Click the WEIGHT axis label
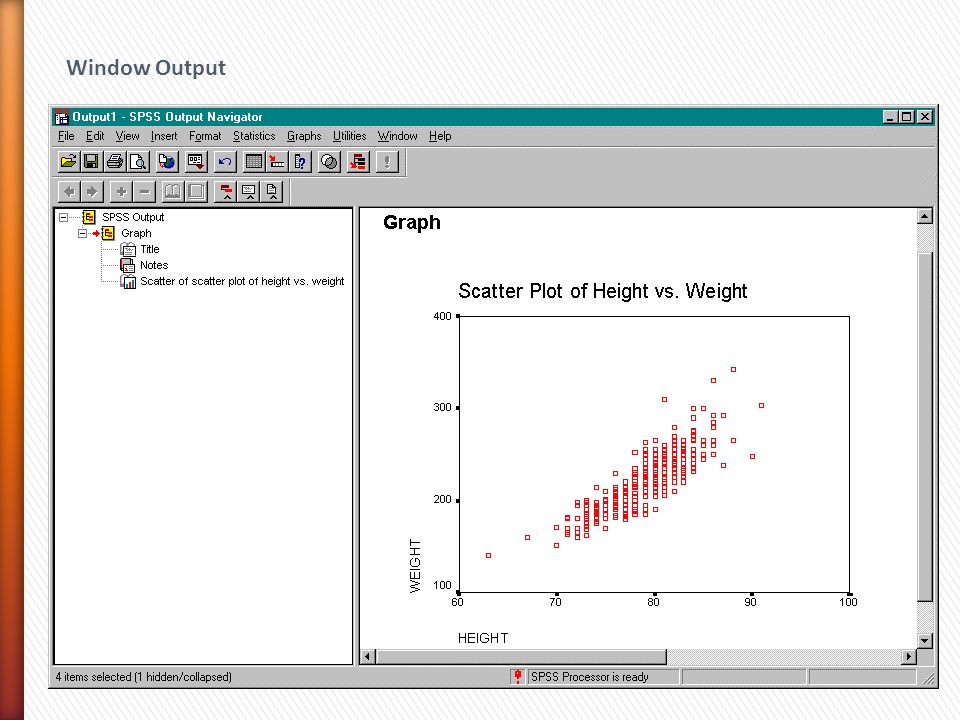The height and width of the screenshot is (720, 960). (416, 566)
